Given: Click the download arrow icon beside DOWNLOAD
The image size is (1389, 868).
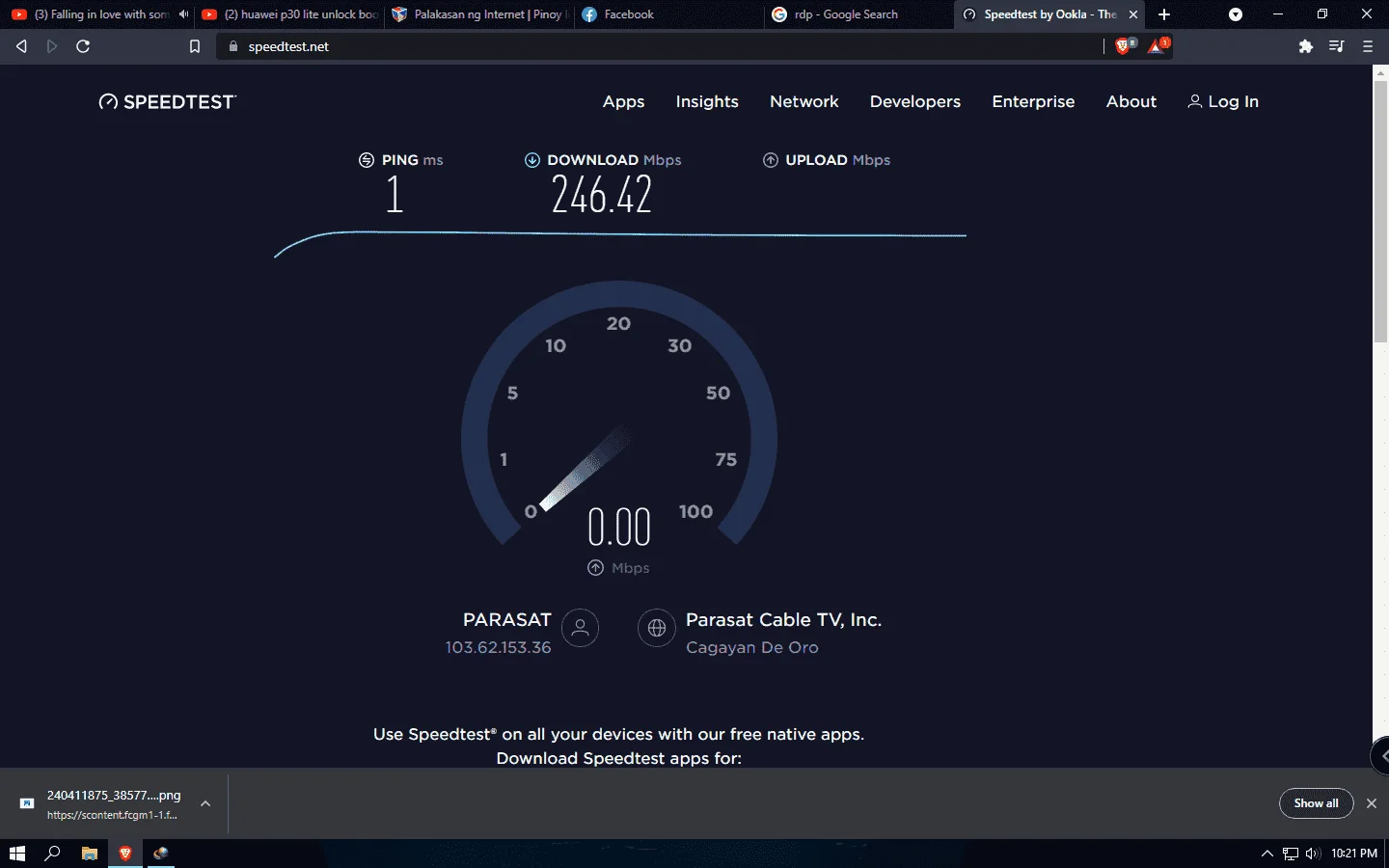Looking at the screenshot, I should point(531,160).
